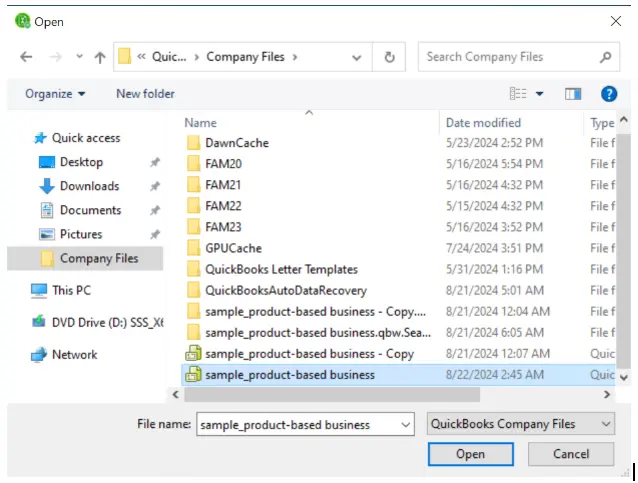The image size is (638, 483).
Task: Click the horizontal scrollbar left arrow
Action: tap(176, 394)
